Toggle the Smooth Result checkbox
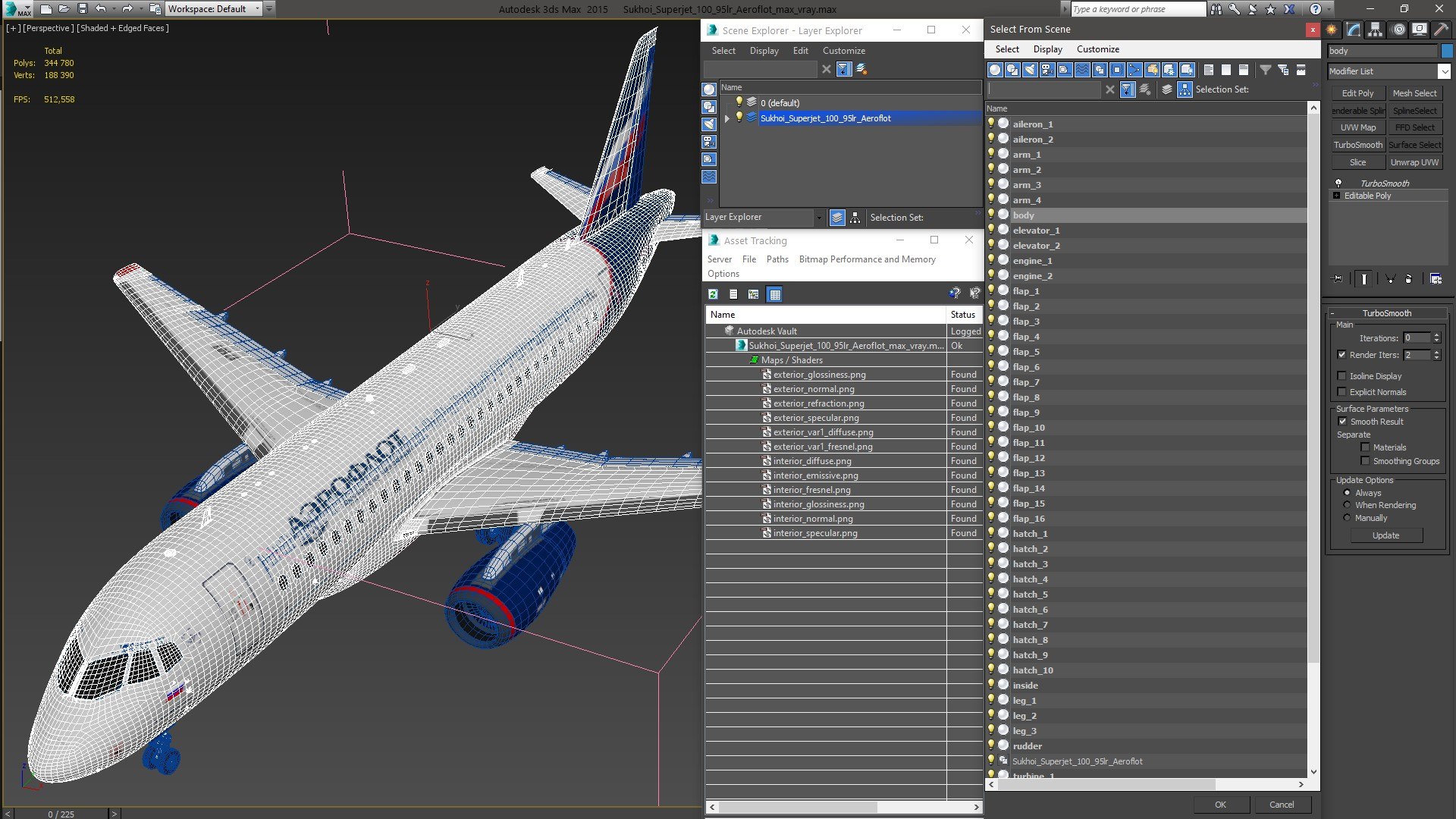Screen dimensions: 1456x819 1342,422
